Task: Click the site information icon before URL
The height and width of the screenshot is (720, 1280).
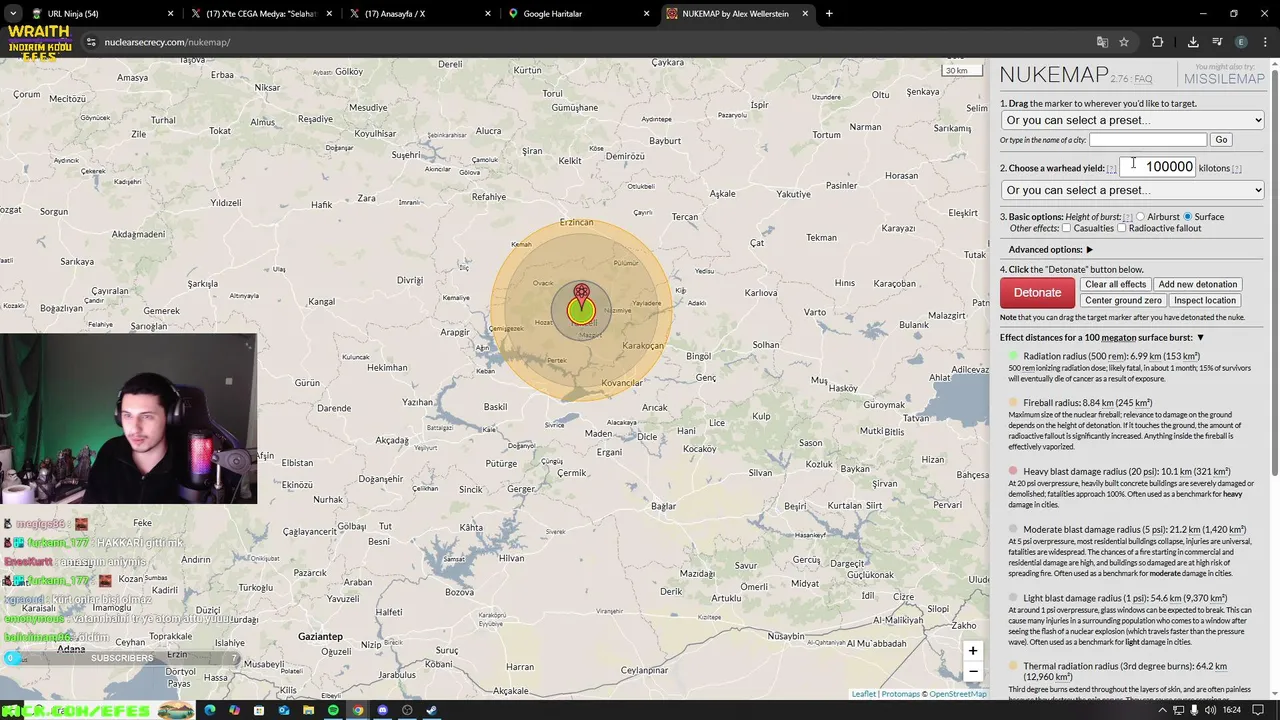Action: point(91,42)
